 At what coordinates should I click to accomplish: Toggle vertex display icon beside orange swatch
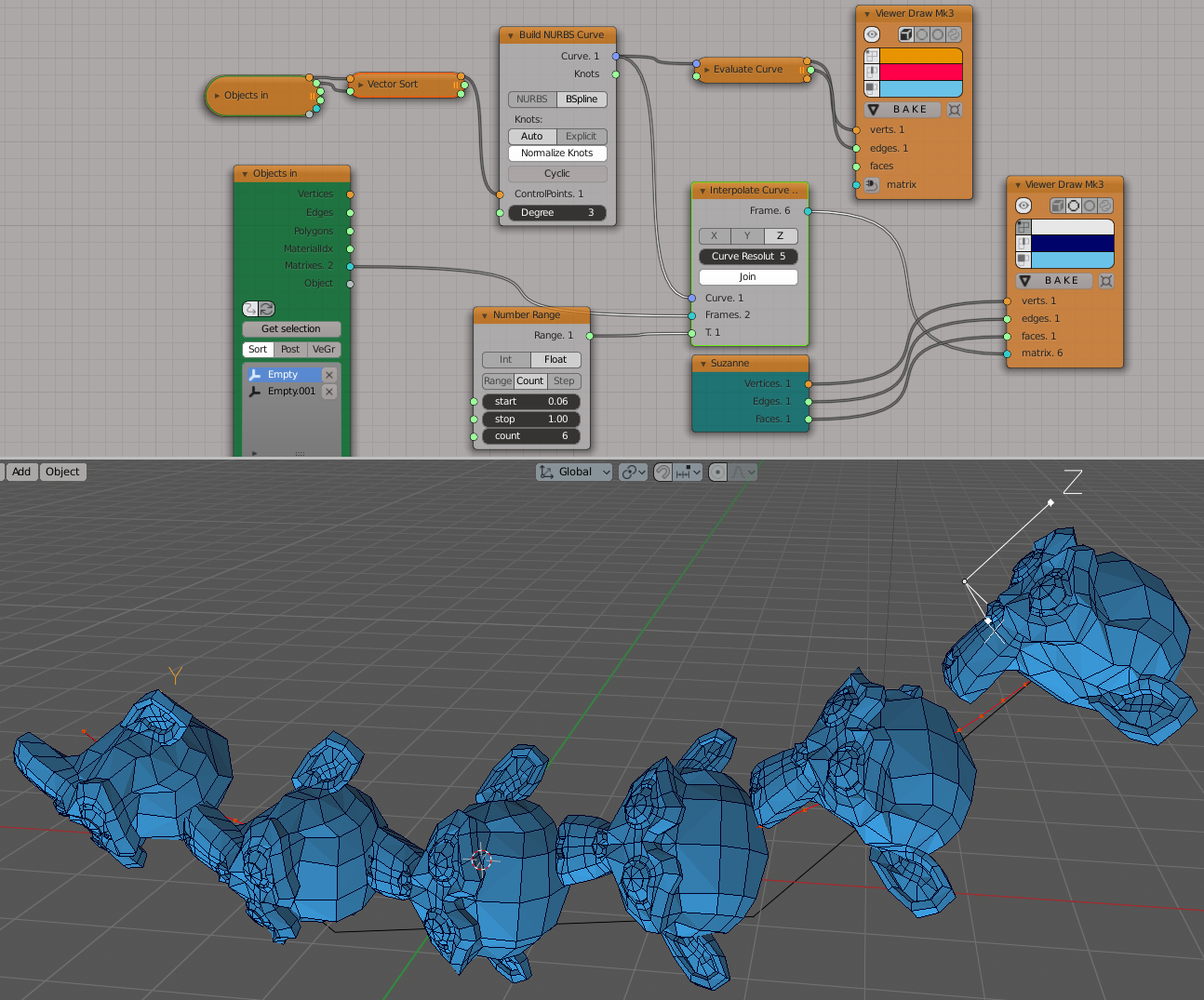coord(872,56)
